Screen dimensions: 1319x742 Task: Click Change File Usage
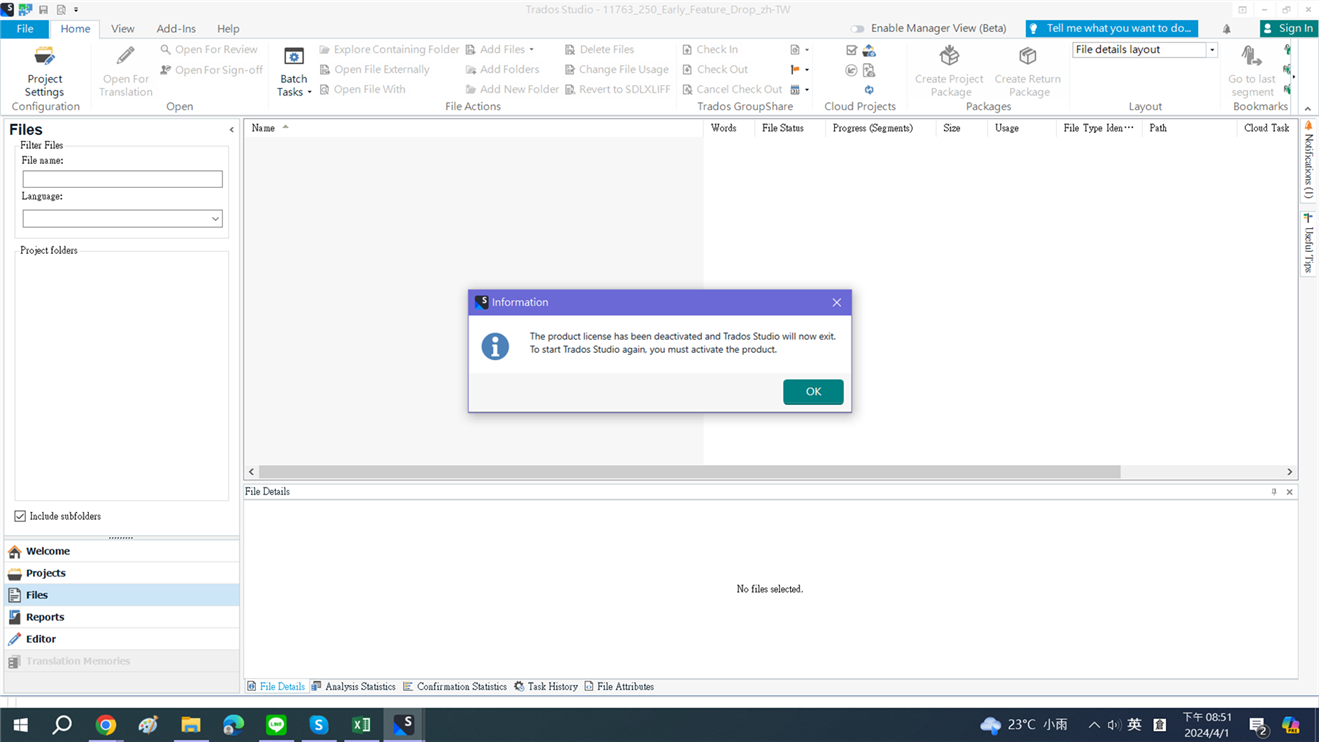616,69
